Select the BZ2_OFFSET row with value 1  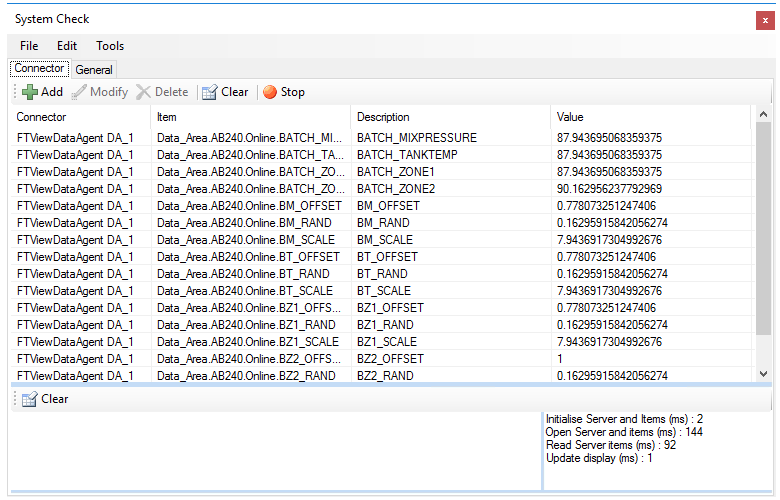tap(381, 359)
